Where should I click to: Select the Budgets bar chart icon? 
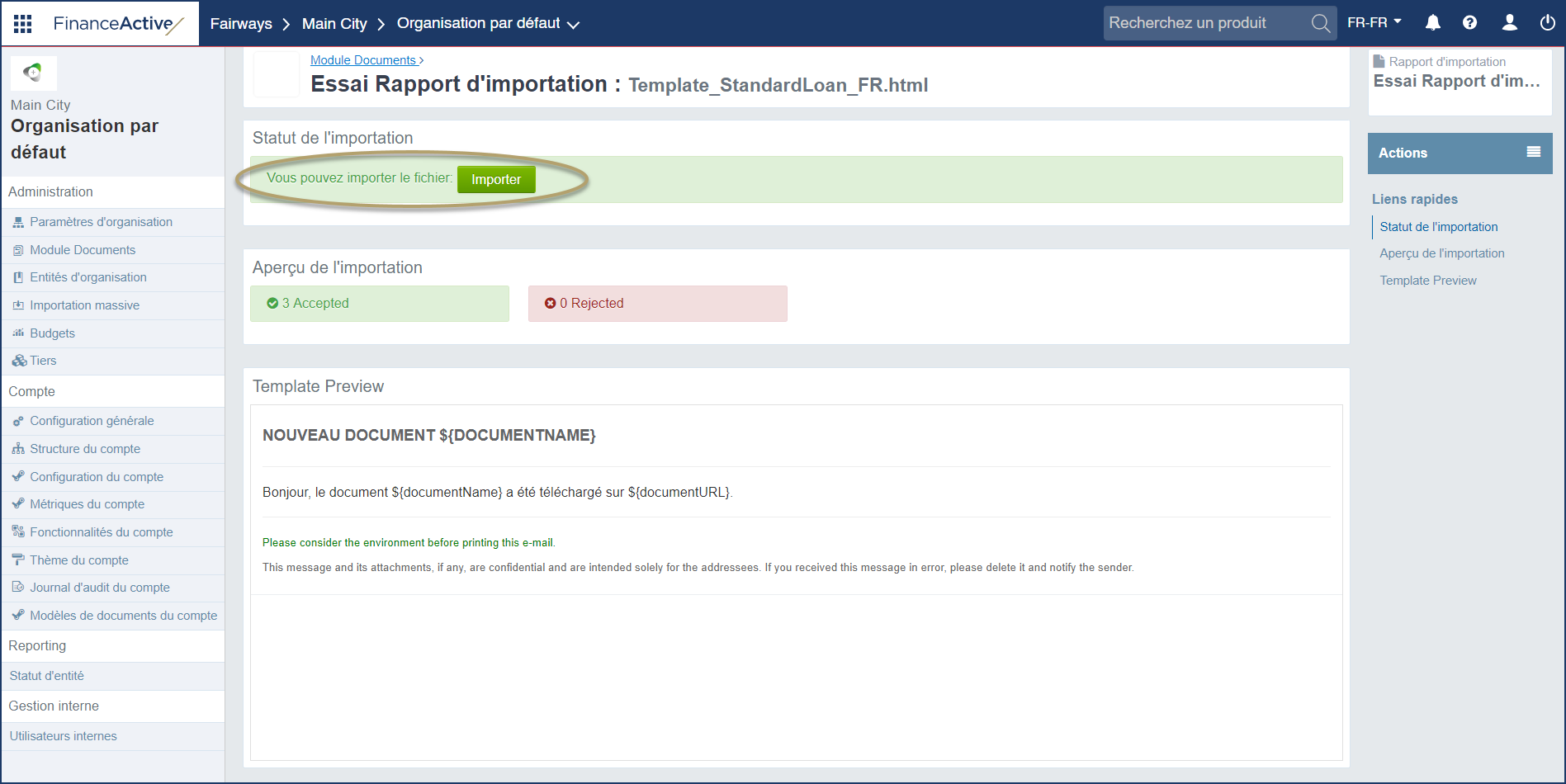[18, 333]
